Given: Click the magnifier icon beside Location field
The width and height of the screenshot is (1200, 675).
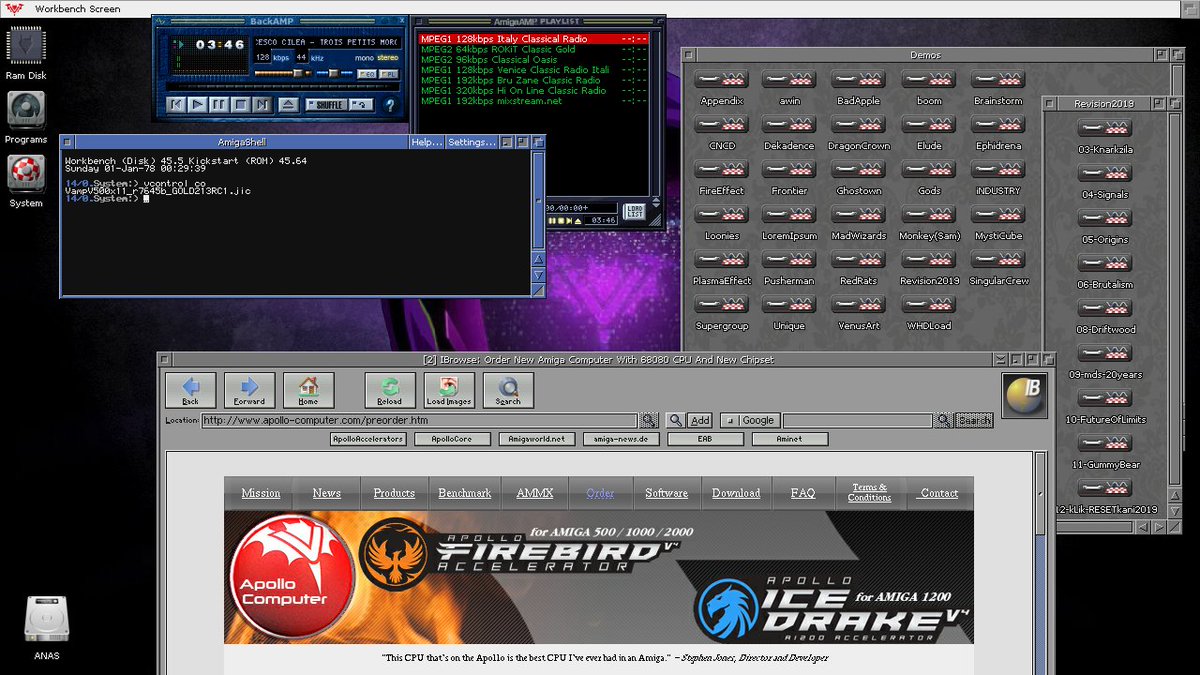Looking at the screenshot, I should 650,420.
